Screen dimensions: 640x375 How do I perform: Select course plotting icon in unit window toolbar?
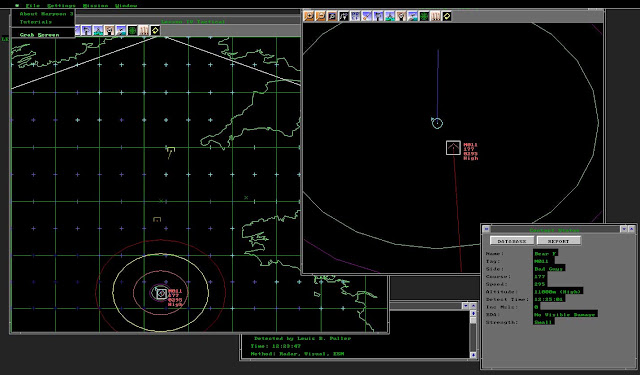pos(344,16)
